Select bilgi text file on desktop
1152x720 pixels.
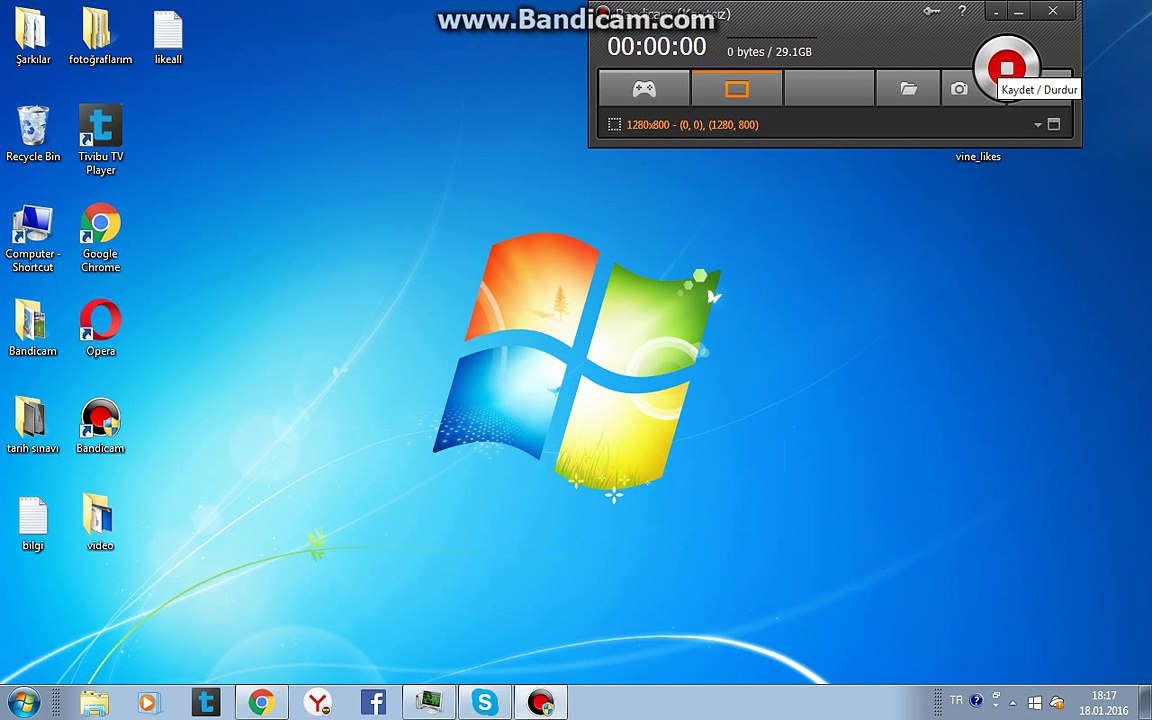pos(32,523)
